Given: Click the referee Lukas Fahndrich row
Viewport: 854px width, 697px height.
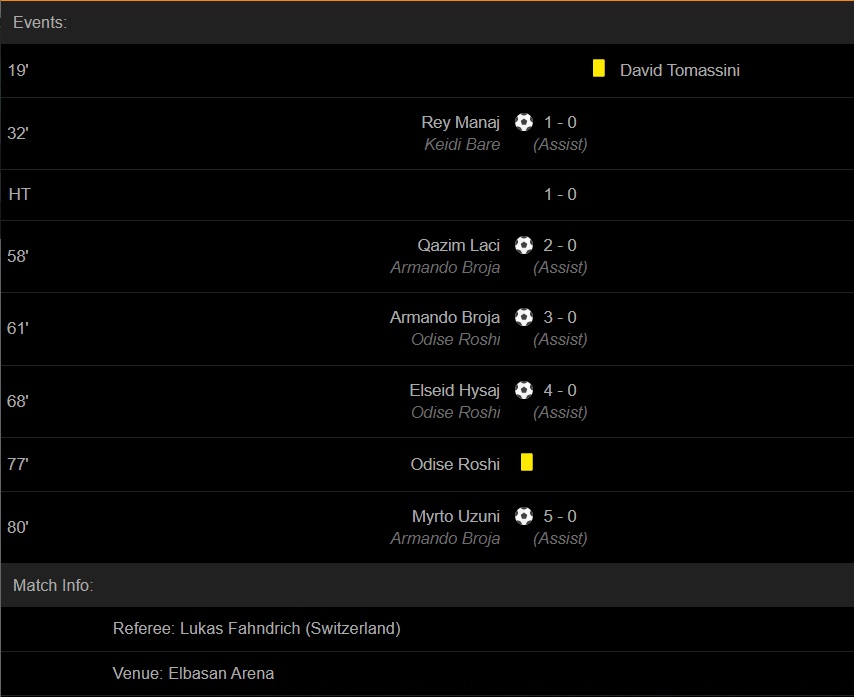Looking at the screenshot, I should point(256,629).
